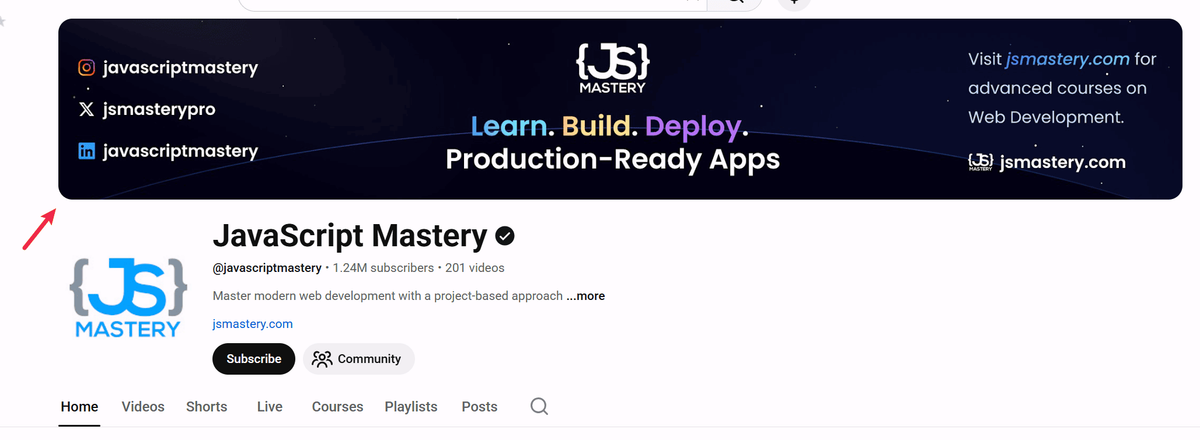Image resolution: width=1200 pixels, height=440 pixels.
Task: Select the Home tab
Action: (x=80, y=407)
